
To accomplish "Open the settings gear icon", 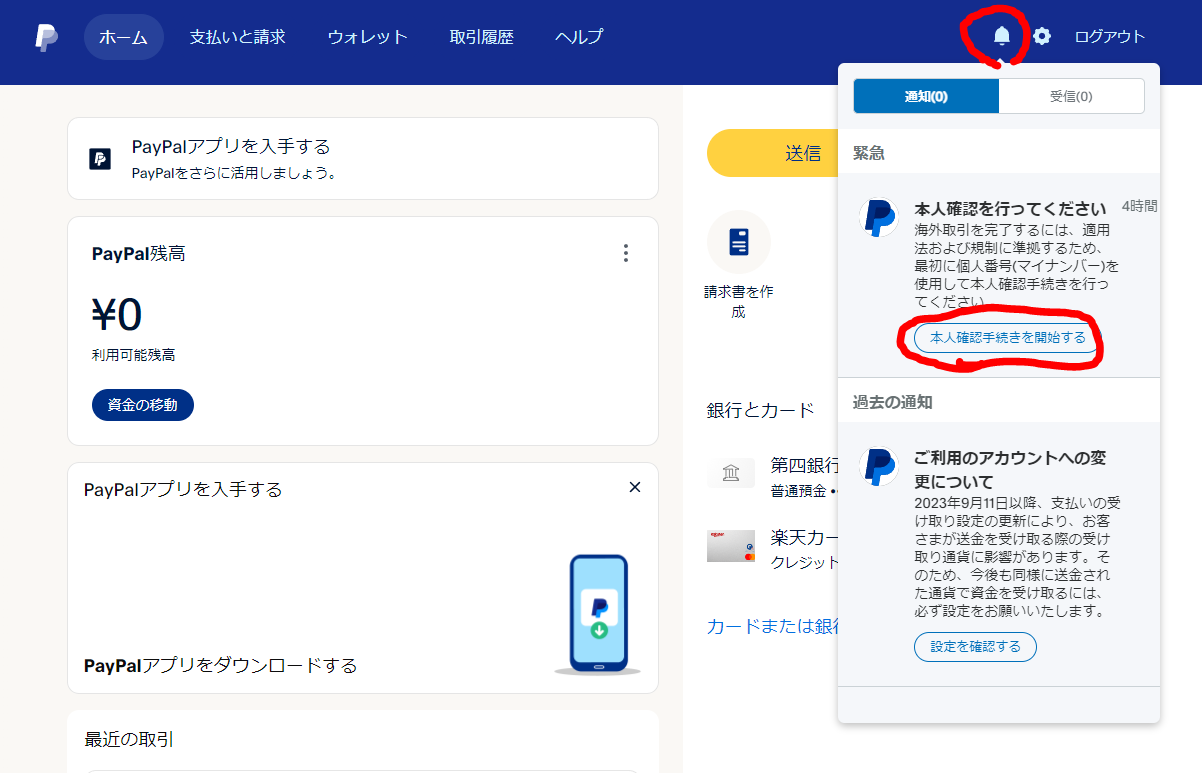I will pos(1041,35).
